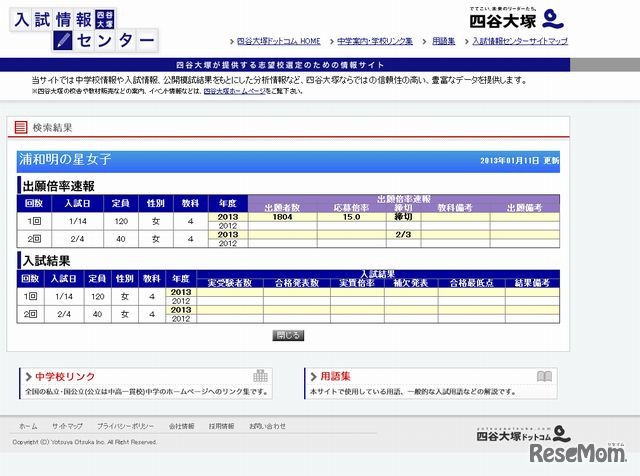Open 中学案内・学校リンク集 link
This screenshot has width=640, height=476.
(375, 41)
